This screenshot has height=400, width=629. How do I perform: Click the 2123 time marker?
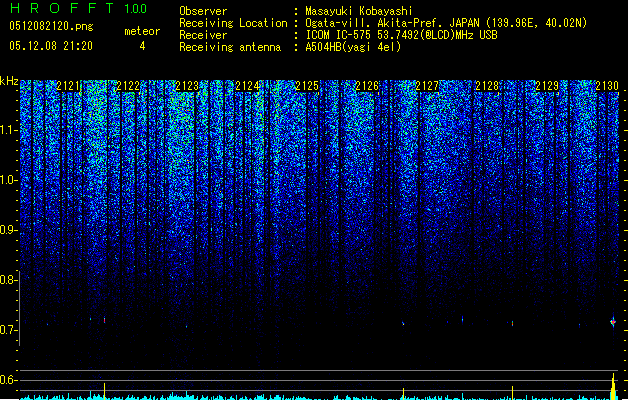point(187,86)
